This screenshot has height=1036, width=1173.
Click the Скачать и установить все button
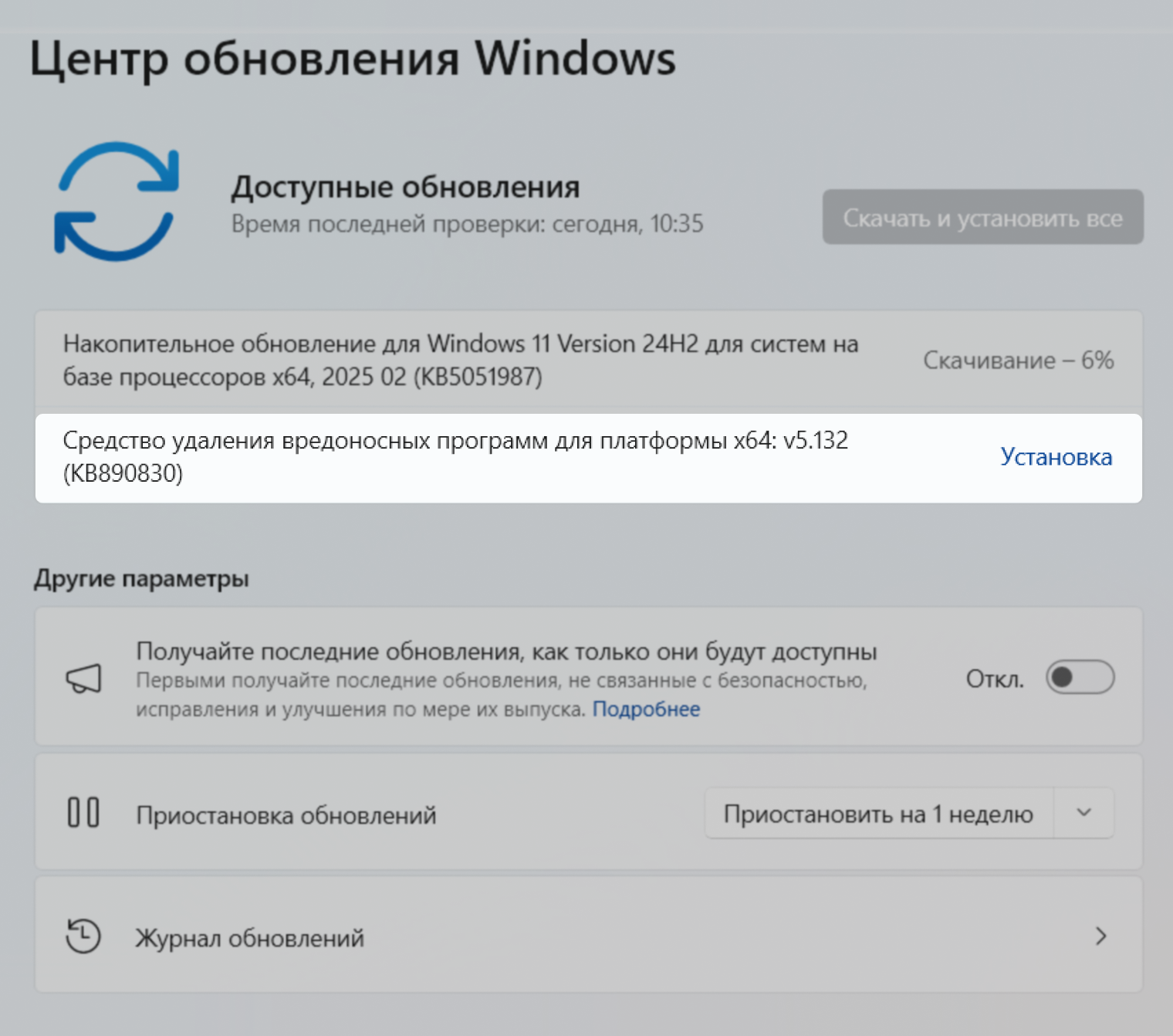pyautogui.click(x=982, y=218)
